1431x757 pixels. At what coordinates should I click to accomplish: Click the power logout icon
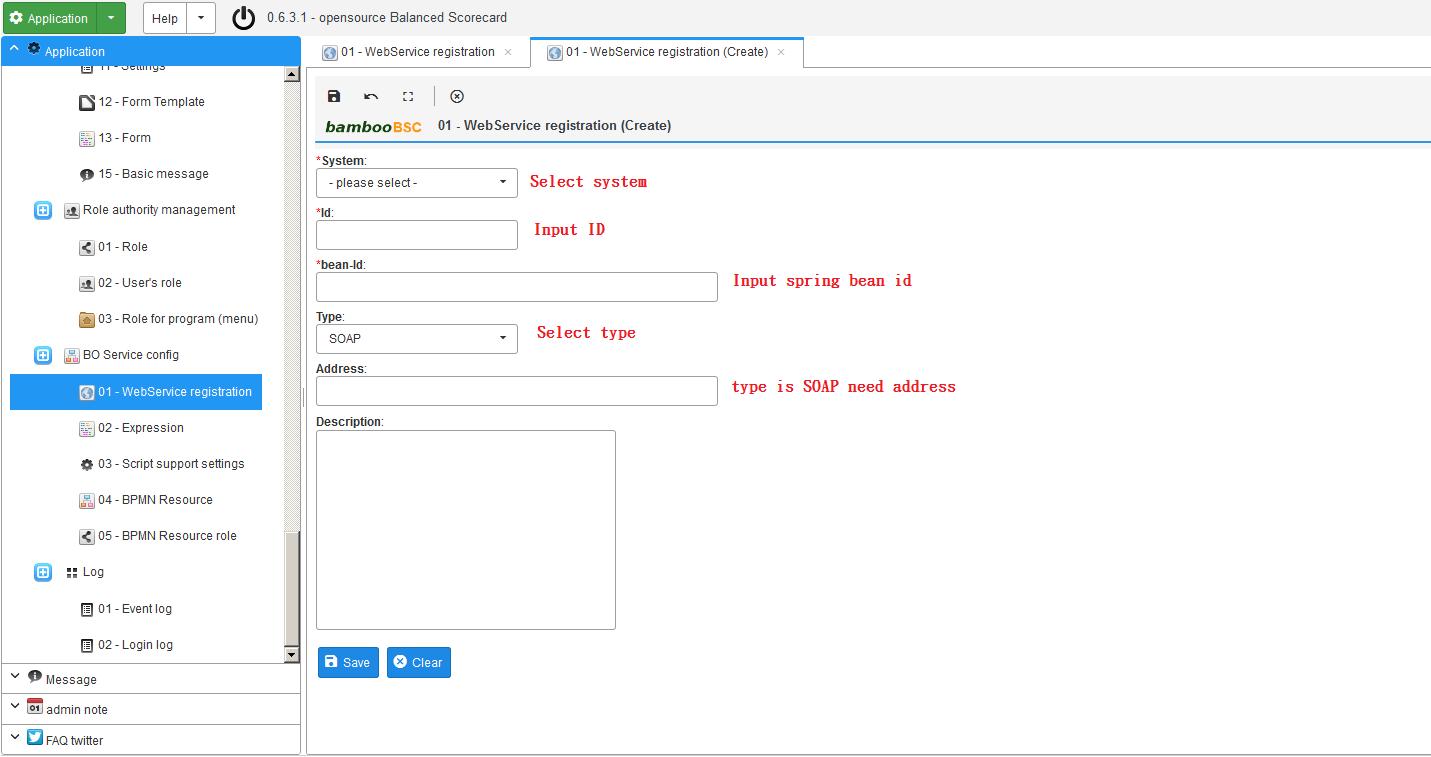point(243,18)
